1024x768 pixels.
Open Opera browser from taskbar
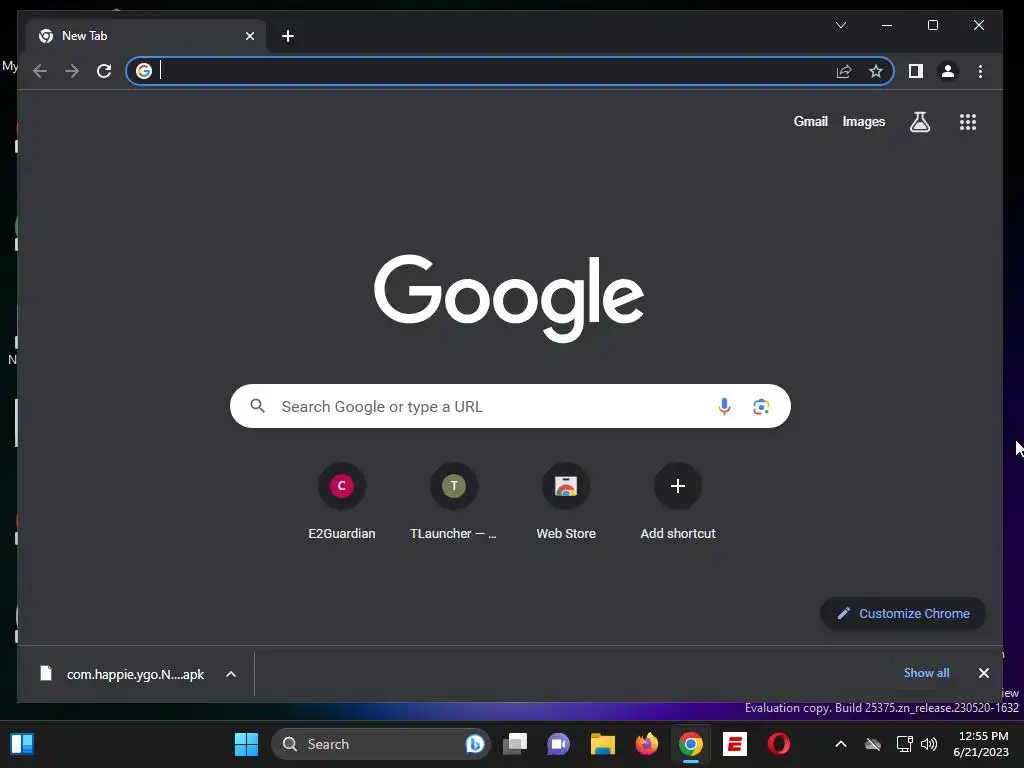coord(778,744)
